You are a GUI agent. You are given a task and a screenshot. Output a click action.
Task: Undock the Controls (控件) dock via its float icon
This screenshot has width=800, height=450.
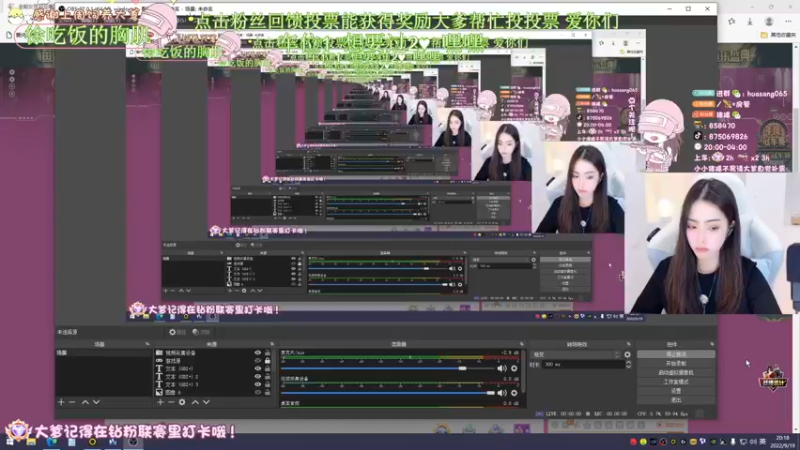click(712, 344)
